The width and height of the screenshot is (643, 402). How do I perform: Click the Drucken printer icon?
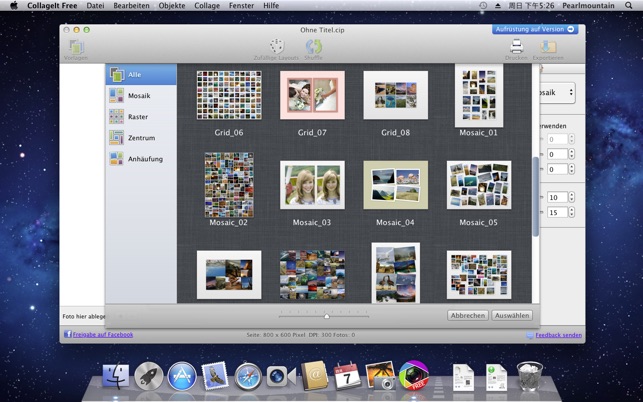tap(516, 46)
